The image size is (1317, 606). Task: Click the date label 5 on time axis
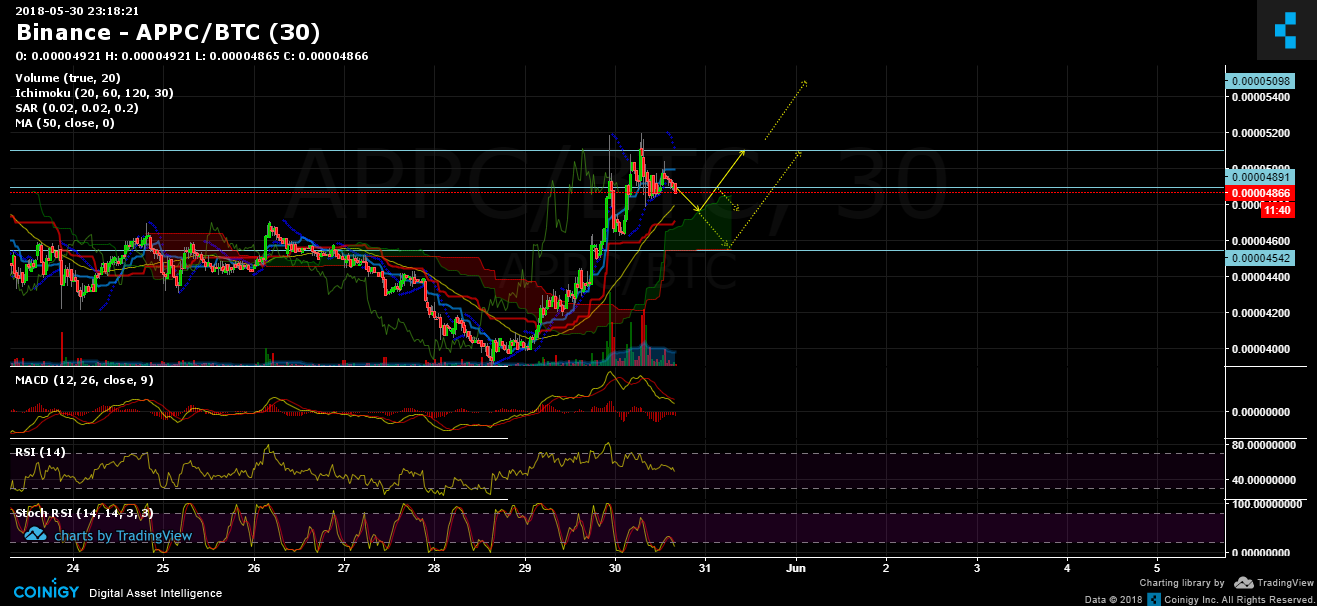tap(1157, 567)
